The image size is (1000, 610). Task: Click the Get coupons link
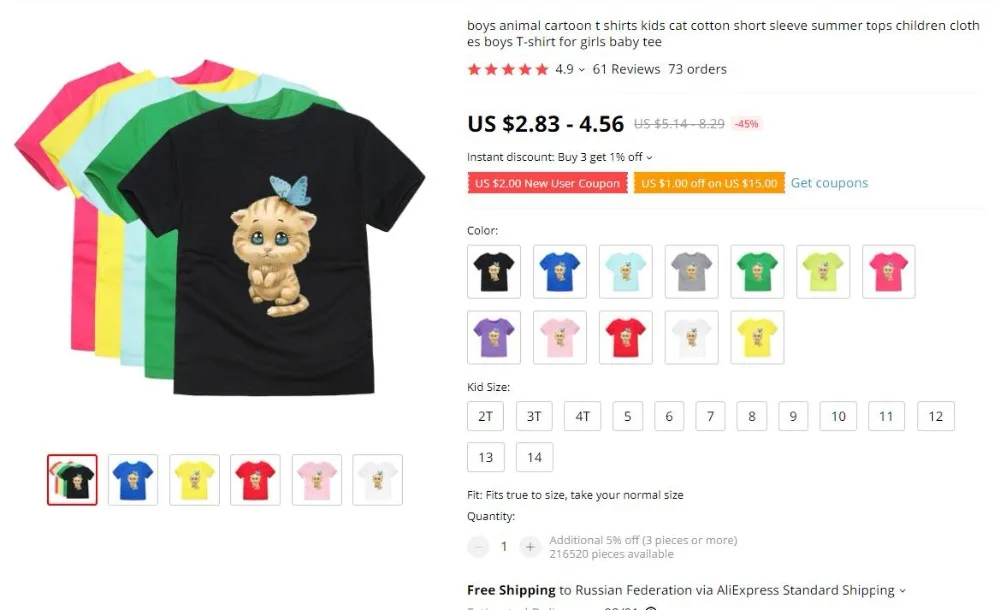click(x=829, y=183)
